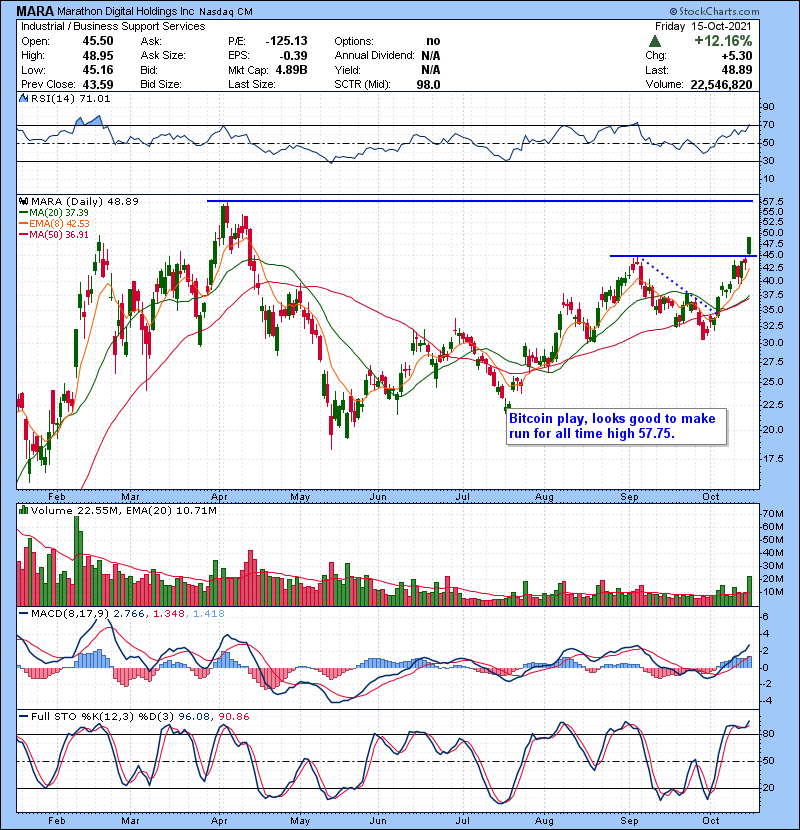Click the Yield label
The width and height of the screenshot is (800, 830).
pos(347,70)
